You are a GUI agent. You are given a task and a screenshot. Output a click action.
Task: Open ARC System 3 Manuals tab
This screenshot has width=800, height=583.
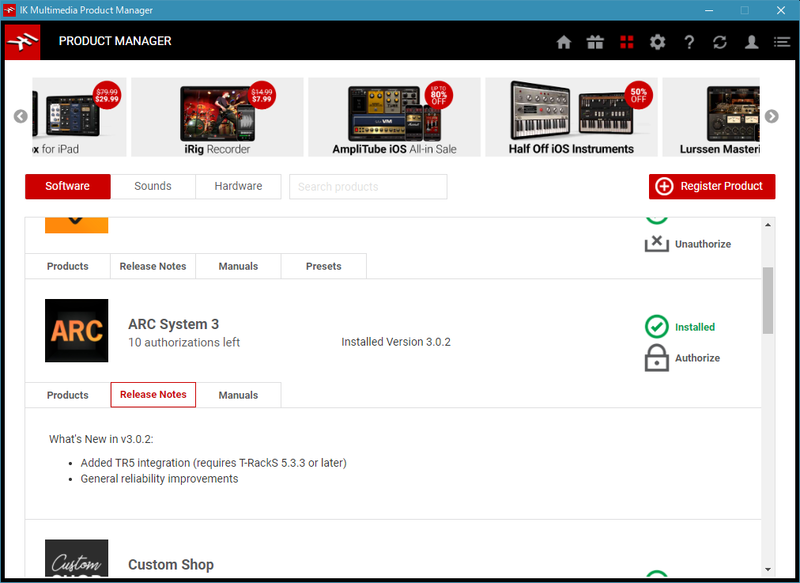(238, 395)
